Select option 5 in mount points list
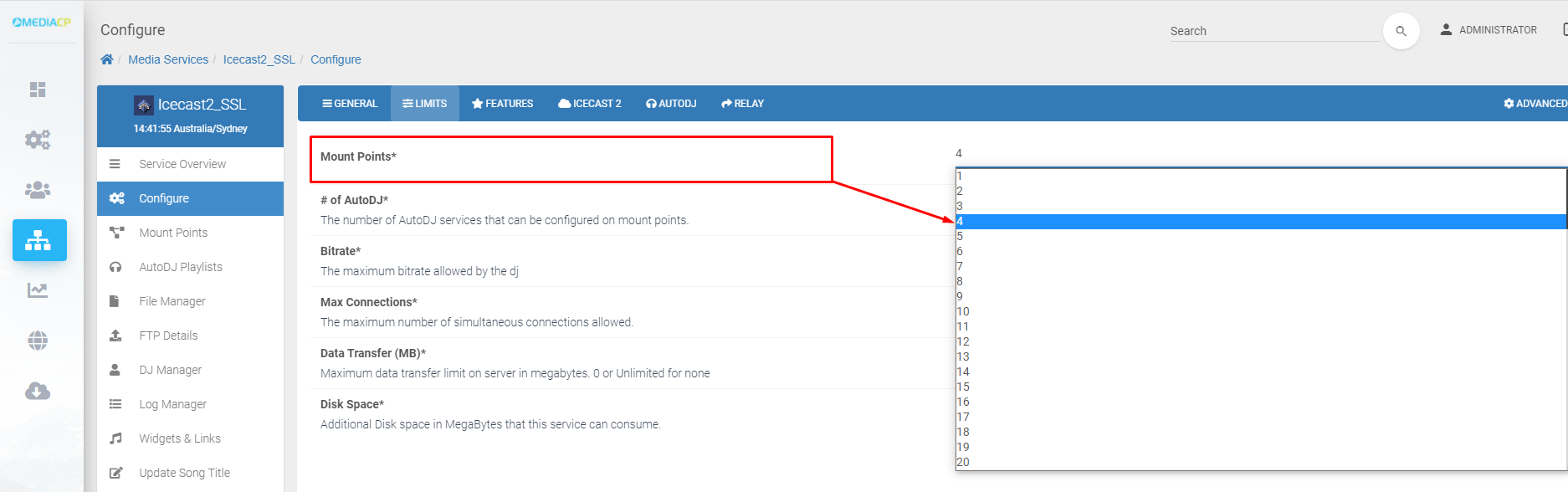This screenshot has height=492, width=1568. pos(1261,236)
